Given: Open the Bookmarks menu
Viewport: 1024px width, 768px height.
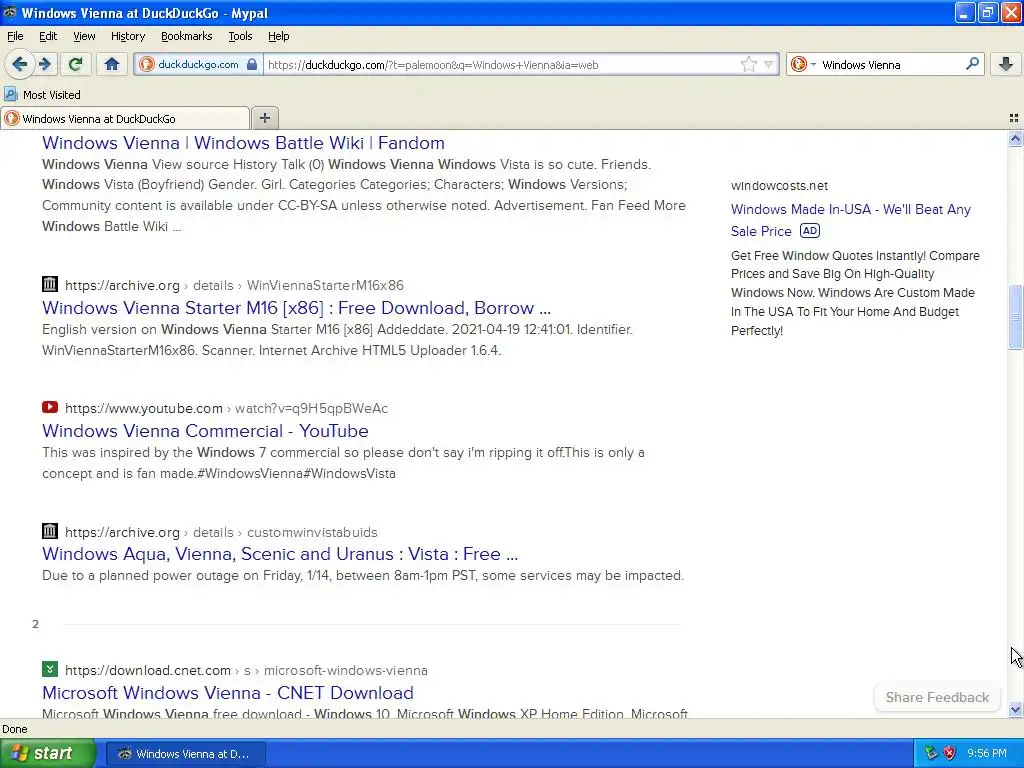Looking at the screenshot, I should pyautogui.click(x=186, y=36).
